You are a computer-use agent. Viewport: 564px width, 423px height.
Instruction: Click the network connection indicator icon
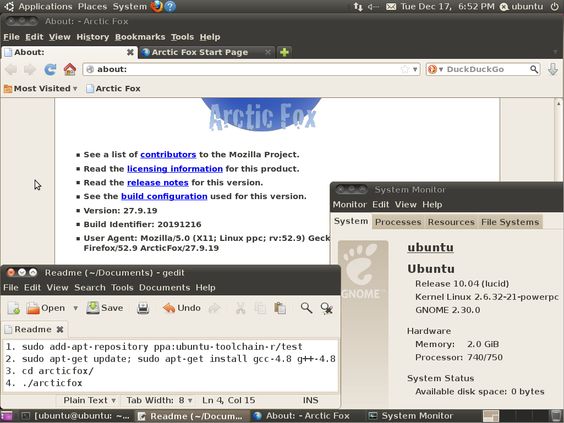point(358,6)
